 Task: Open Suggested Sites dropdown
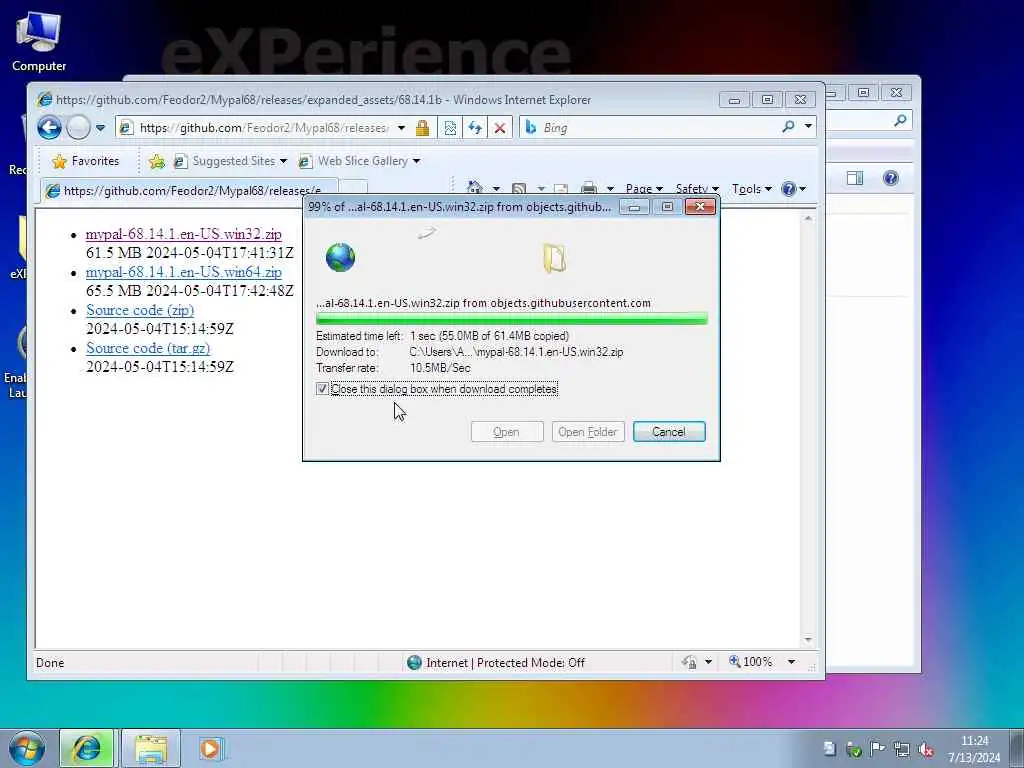tap(231, 161)
